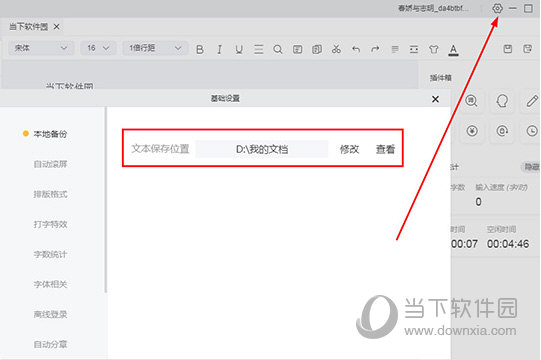
Task: Select the 打字特效 settings category
Action: click(50, 224)
